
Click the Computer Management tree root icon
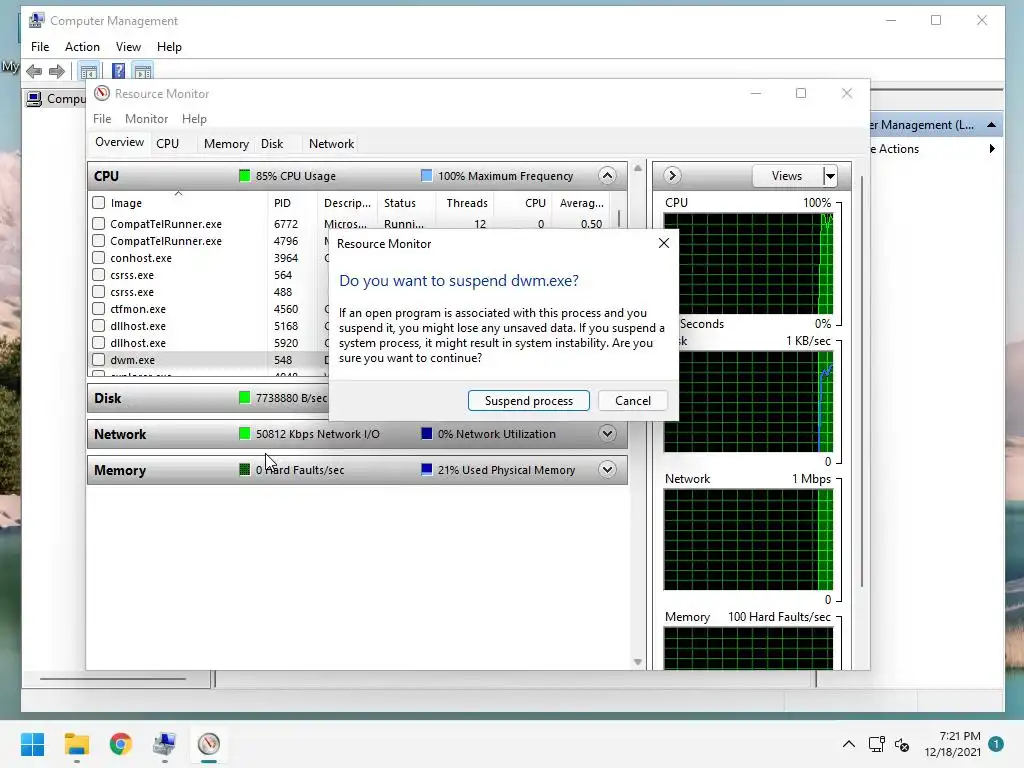pos(33,99)
